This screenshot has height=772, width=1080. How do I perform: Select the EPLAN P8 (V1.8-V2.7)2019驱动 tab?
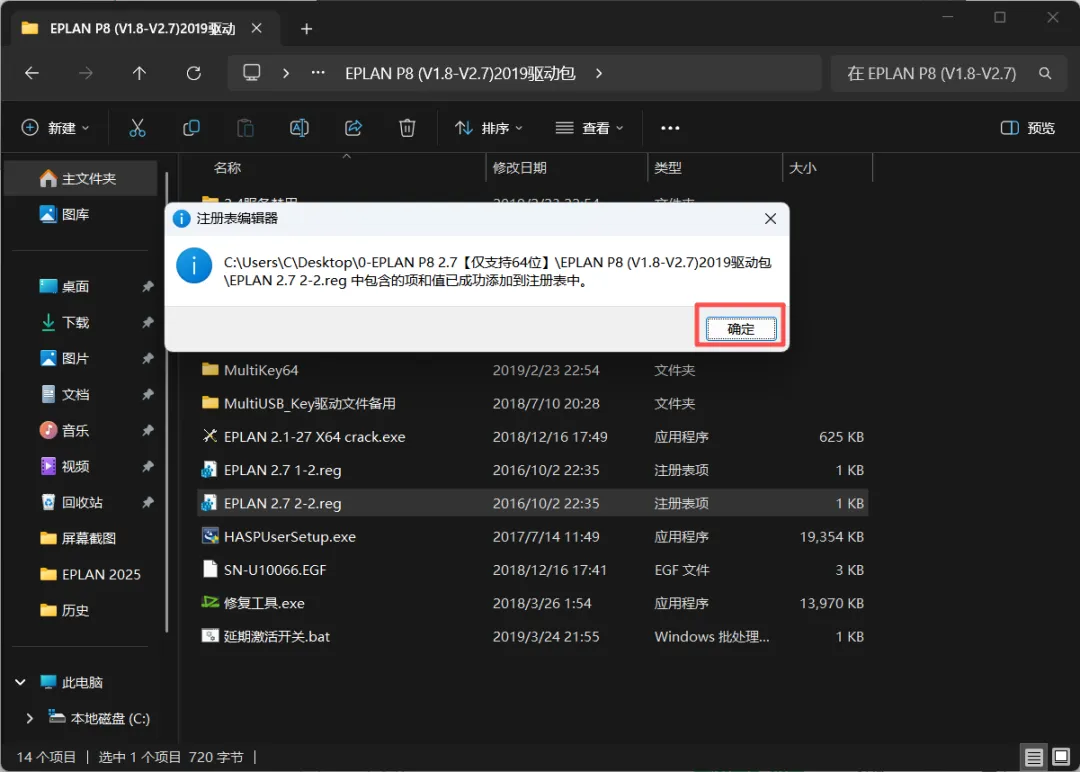tap(142, 29)
